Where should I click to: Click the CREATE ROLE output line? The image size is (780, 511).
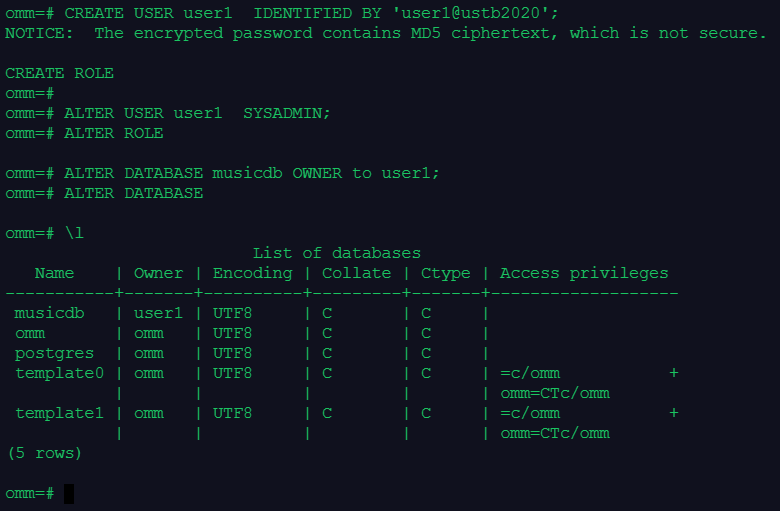[x=59, y=73]
